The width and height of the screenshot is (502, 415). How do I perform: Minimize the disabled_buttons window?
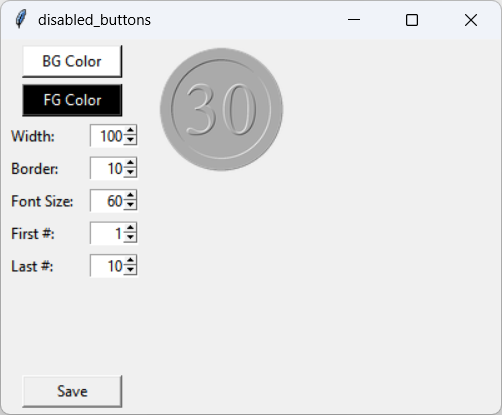click(x=354, y=20)
